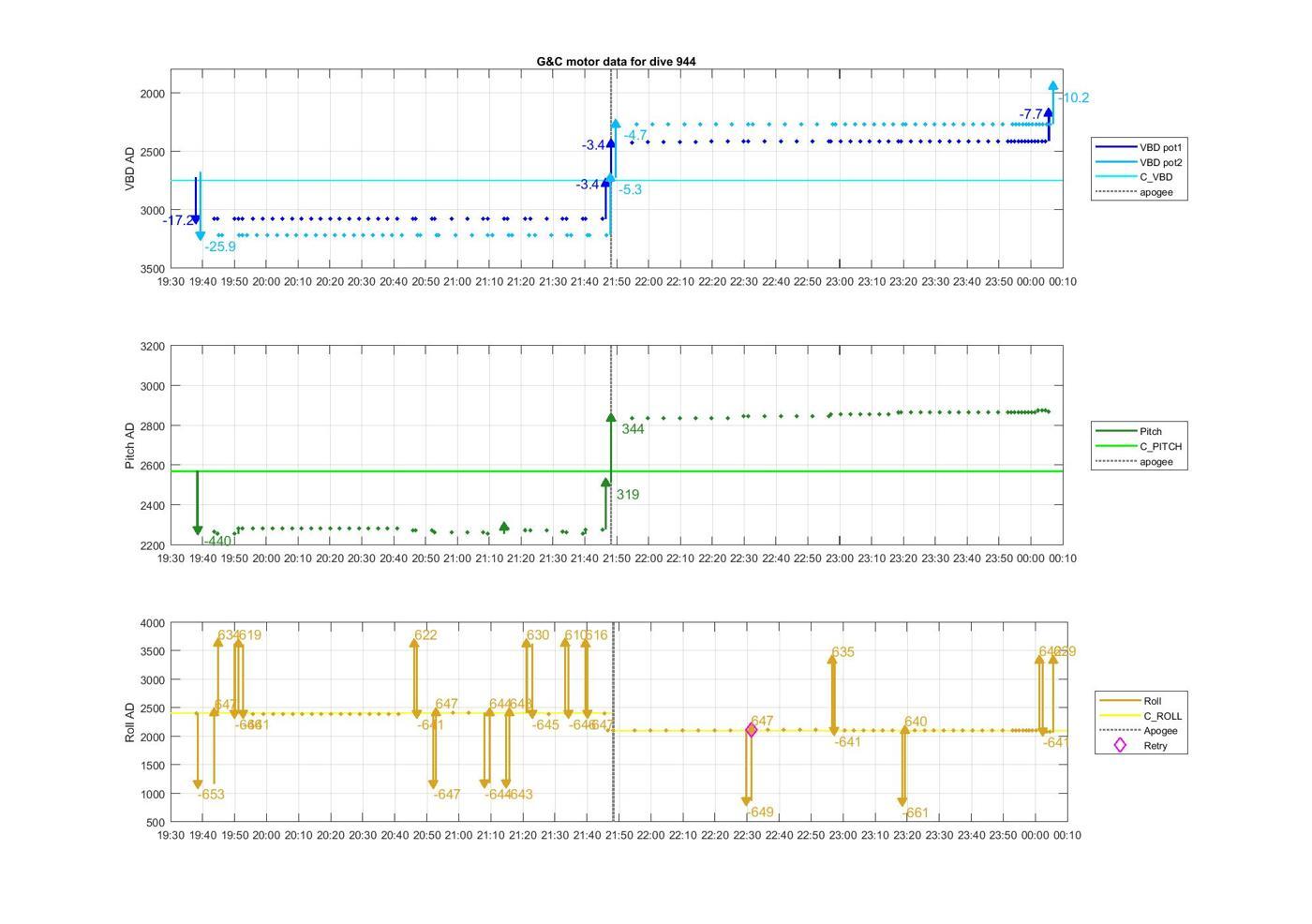The height and width of the screenshot is (924, 1312).
Task: Select the 'VBD pot2' legend entry
Action: [x=1140, y=162]
